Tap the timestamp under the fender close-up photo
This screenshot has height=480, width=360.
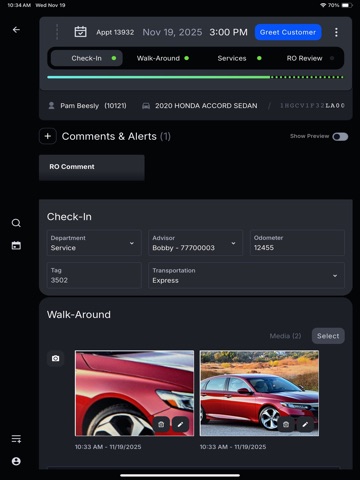[108, 447]
